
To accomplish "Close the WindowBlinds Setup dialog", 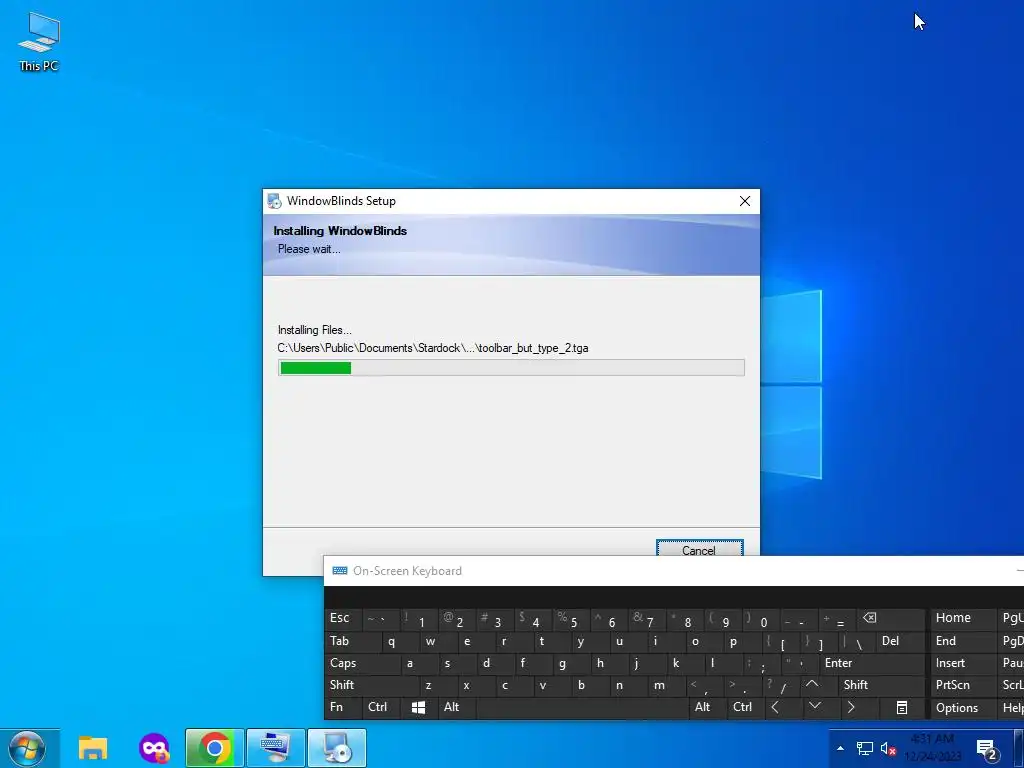I will (x=744, y=201).
